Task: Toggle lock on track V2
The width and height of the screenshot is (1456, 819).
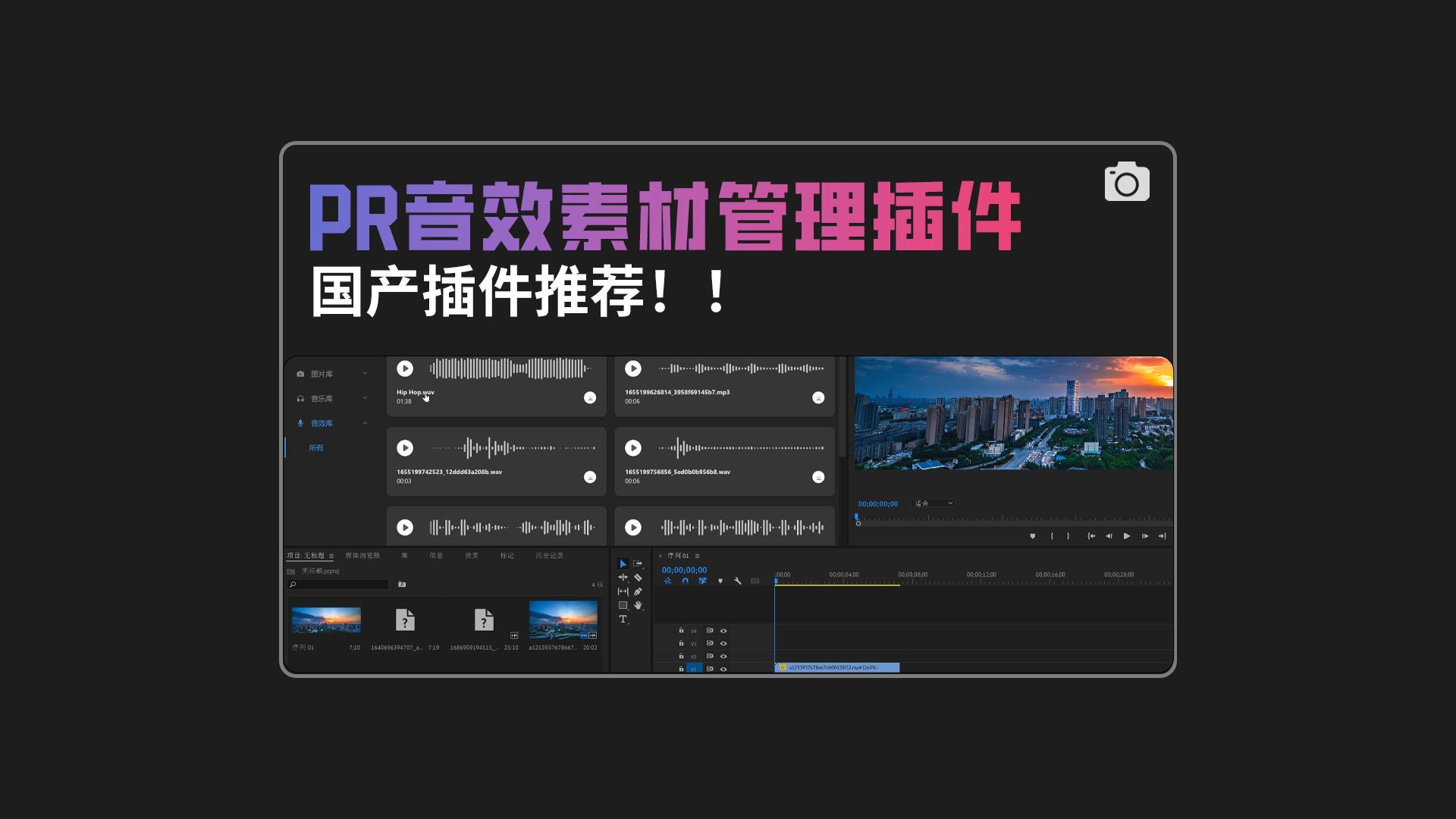Action: pyautogui.click(x=681, y=656)
